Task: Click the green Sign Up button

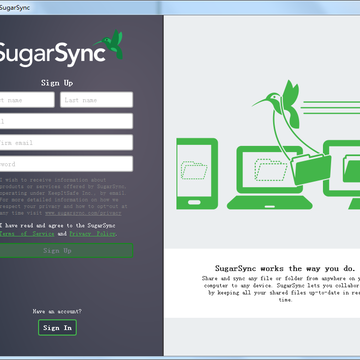Action: [x=66, y=250]
